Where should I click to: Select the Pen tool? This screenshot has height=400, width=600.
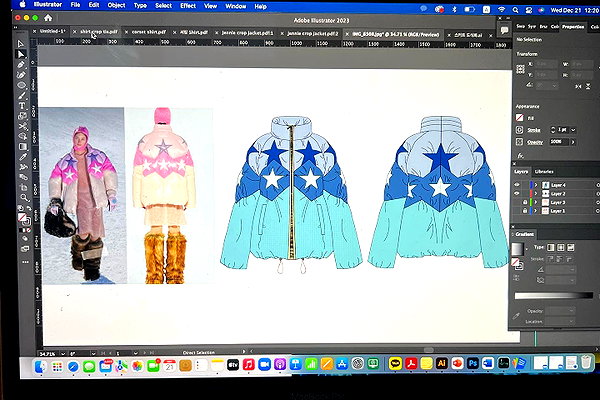point(21,65)
